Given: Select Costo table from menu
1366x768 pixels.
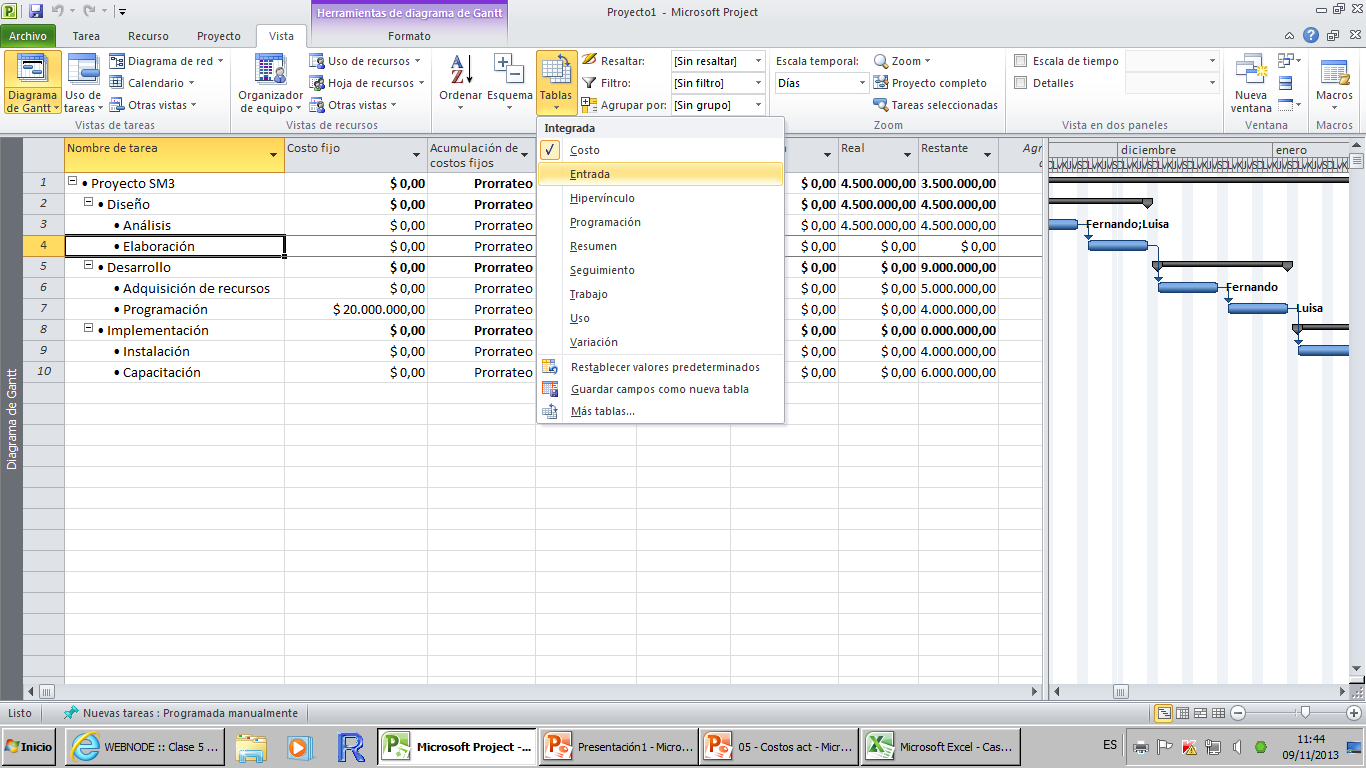Looking at the screenshot, I should tap(660, 150).
